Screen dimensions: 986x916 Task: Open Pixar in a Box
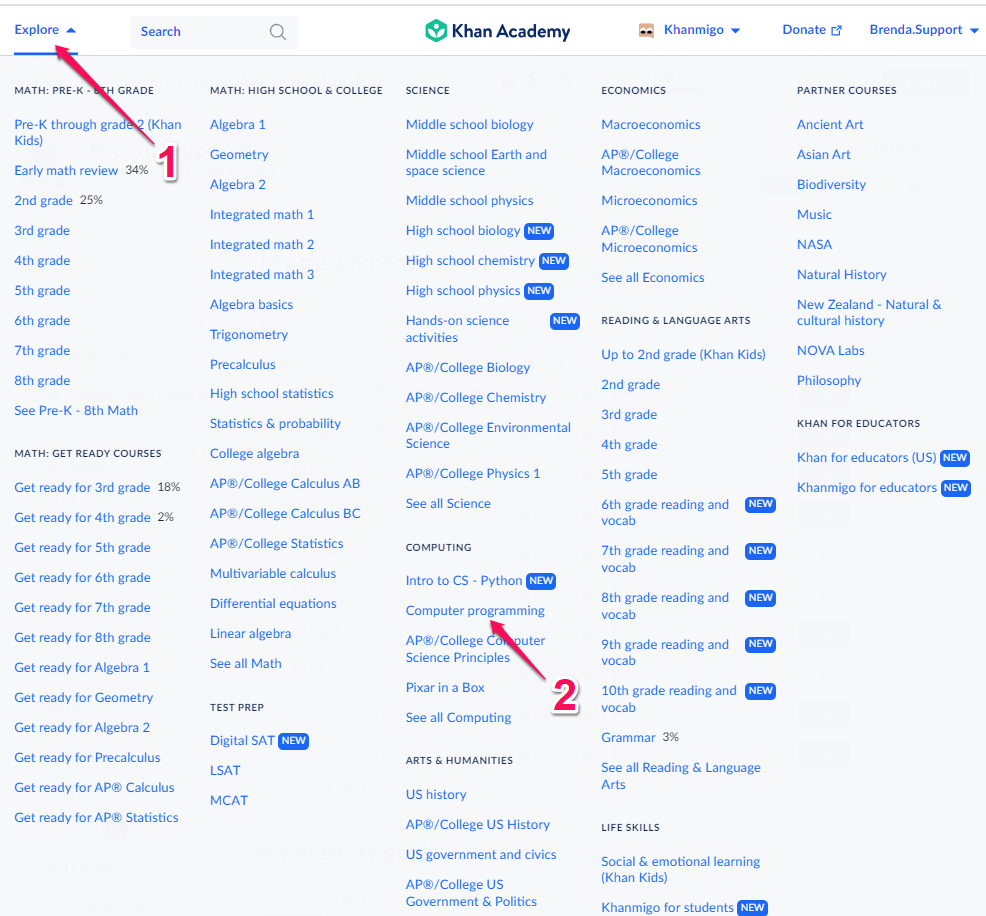click(445, 687)
